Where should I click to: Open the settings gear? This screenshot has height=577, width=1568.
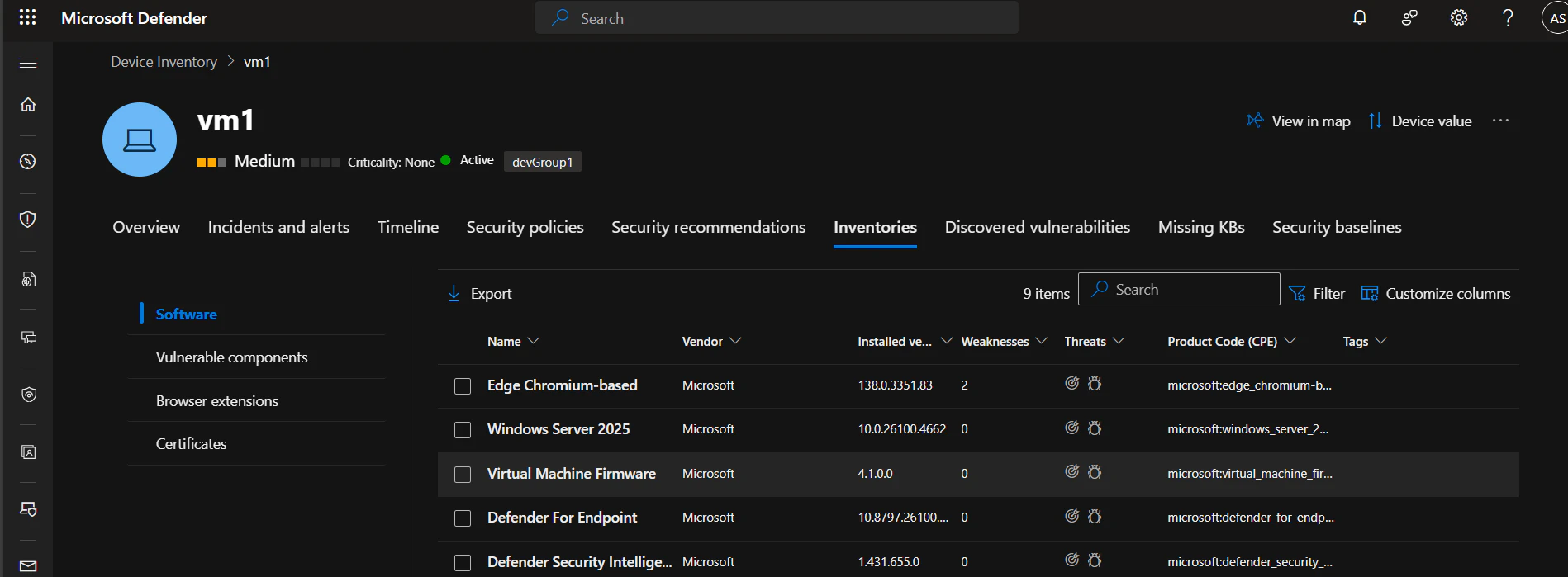pos(1459,17)
